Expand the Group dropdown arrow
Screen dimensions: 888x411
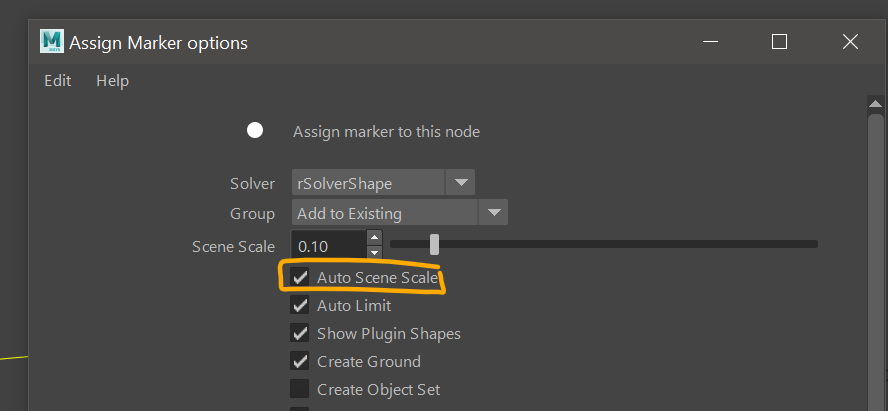(493, 213)
